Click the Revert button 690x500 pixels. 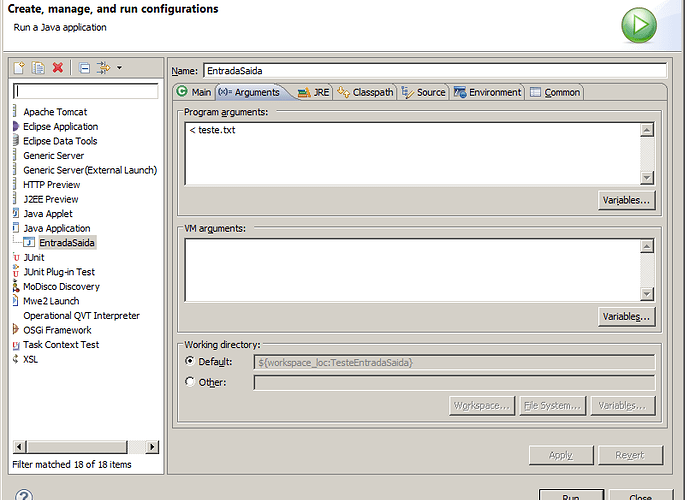[x=630, y=455]
